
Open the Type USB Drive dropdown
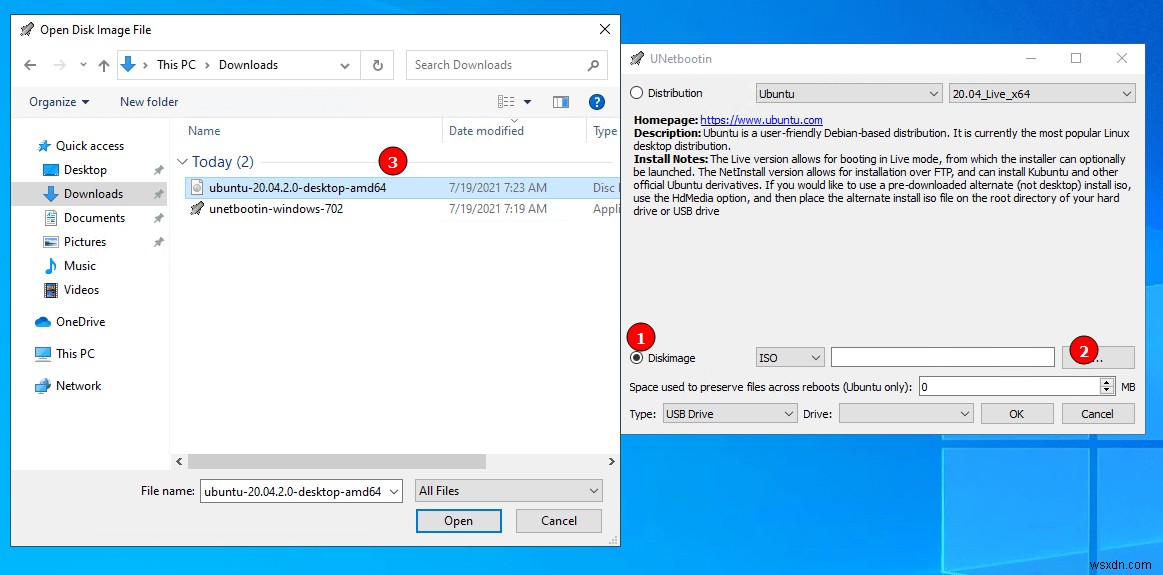click(x=730, y=414)
